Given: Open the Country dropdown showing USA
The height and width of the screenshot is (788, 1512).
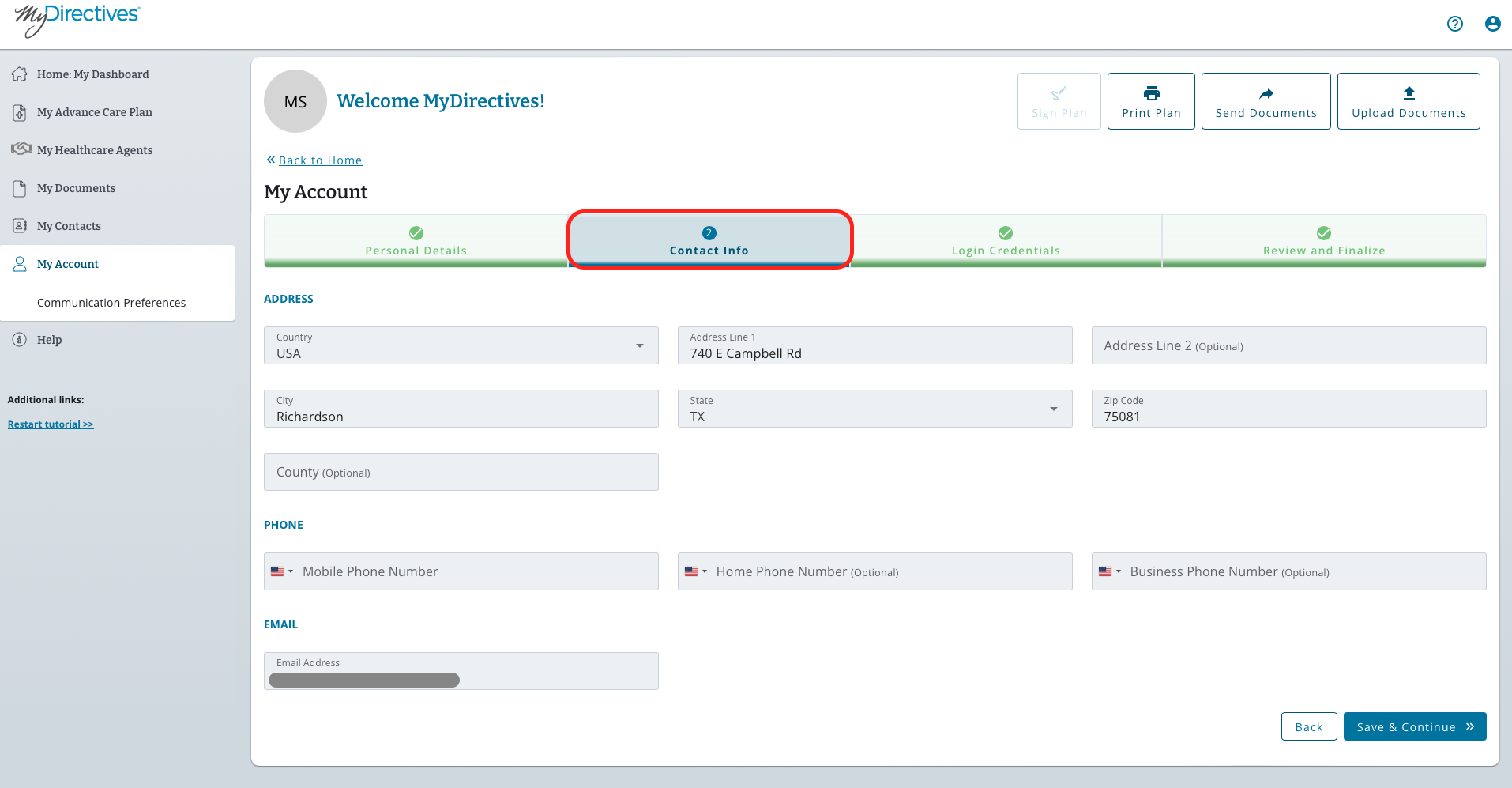Looking at the screenshot, I should 461,345.
